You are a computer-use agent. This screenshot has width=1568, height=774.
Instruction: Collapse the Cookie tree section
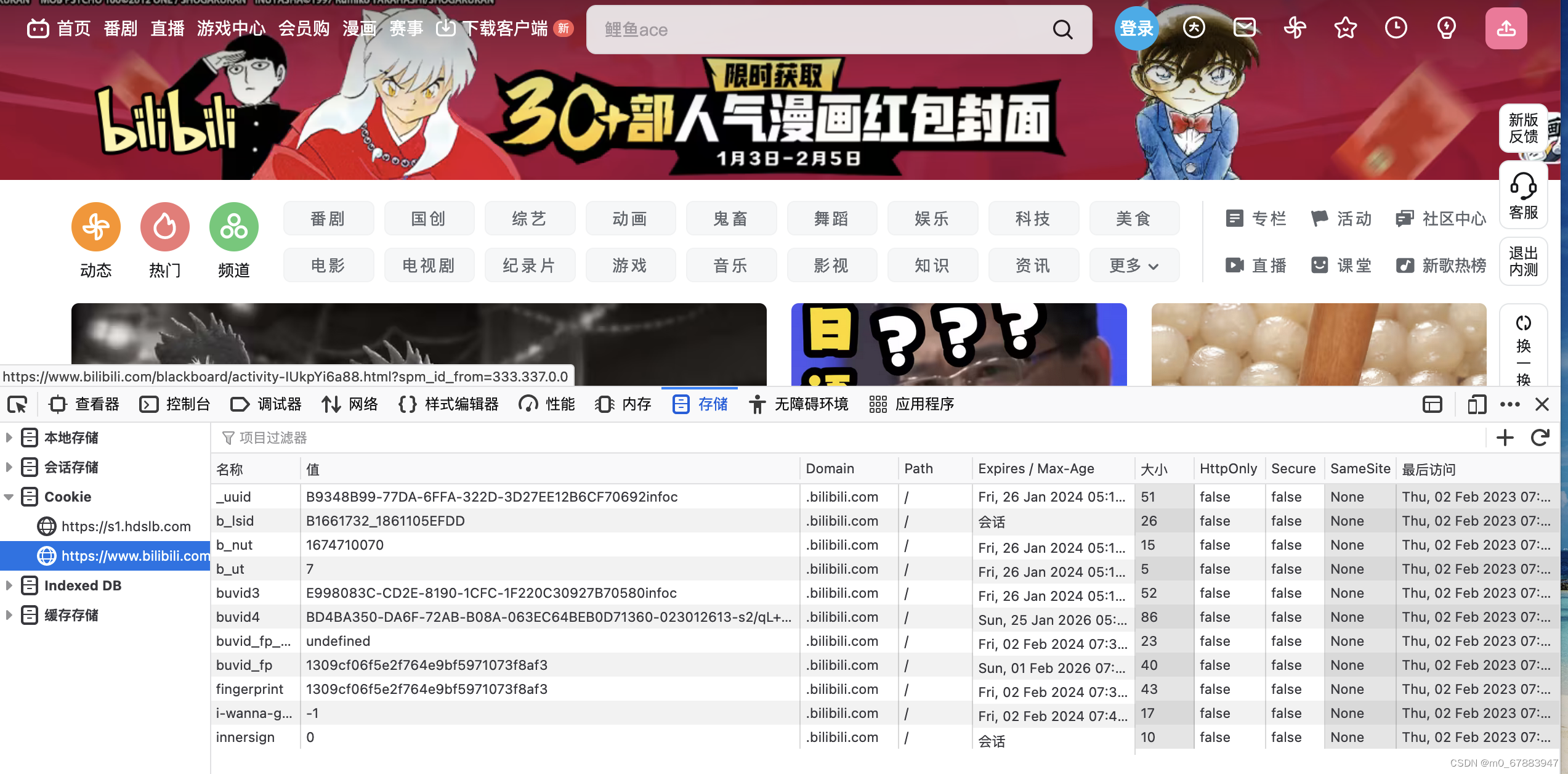tap(8, 497)
